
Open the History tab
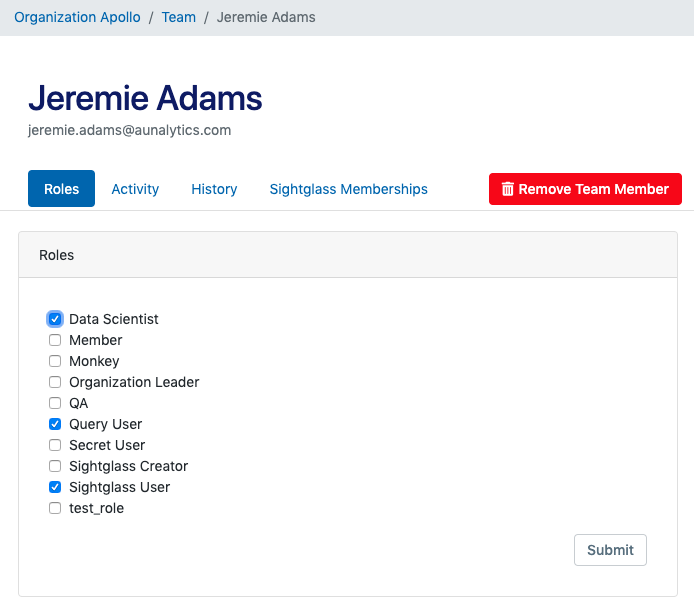[x=214, y=189]
